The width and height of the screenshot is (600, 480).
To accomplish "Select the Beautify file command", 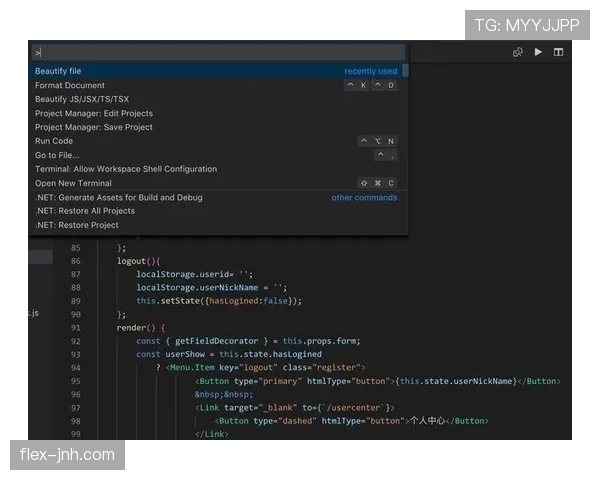I will tap(58, 71).
